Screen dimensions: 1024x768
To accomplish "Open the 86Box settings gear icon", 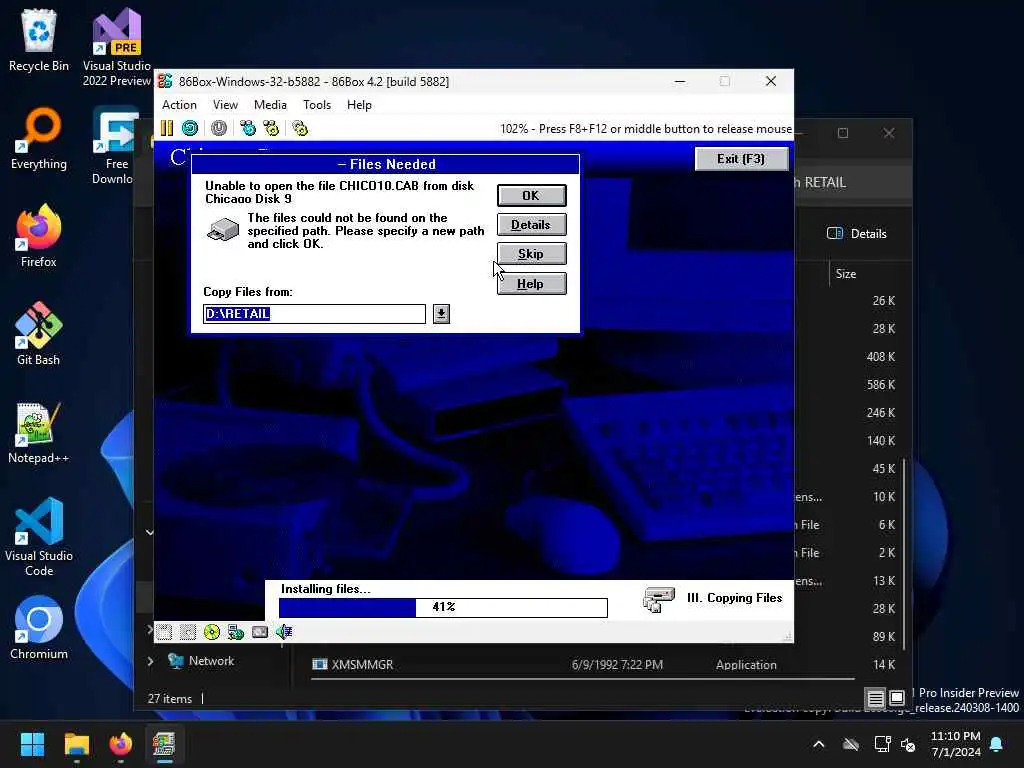I will click(300, 128).
